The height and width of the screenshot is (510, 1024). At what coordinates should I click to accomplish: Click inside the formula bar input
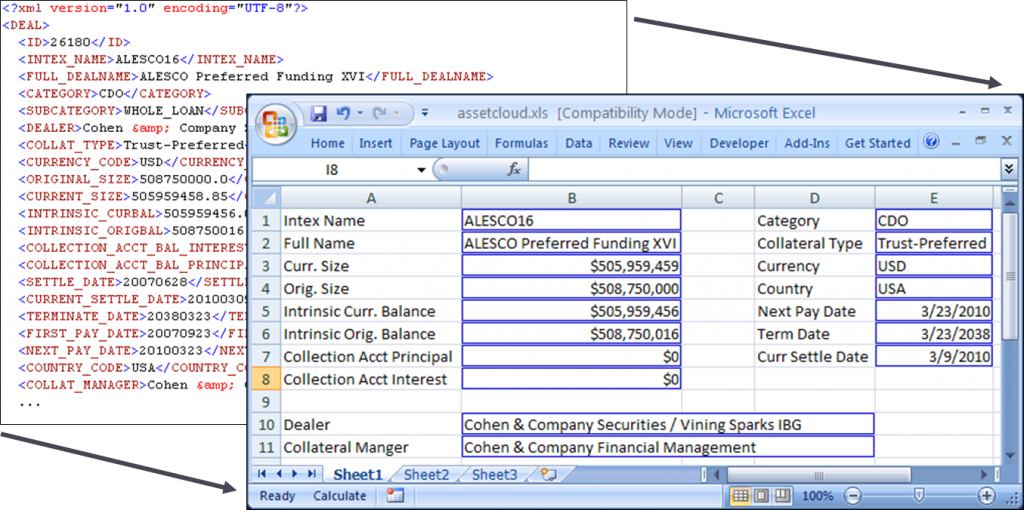point(763,170)
